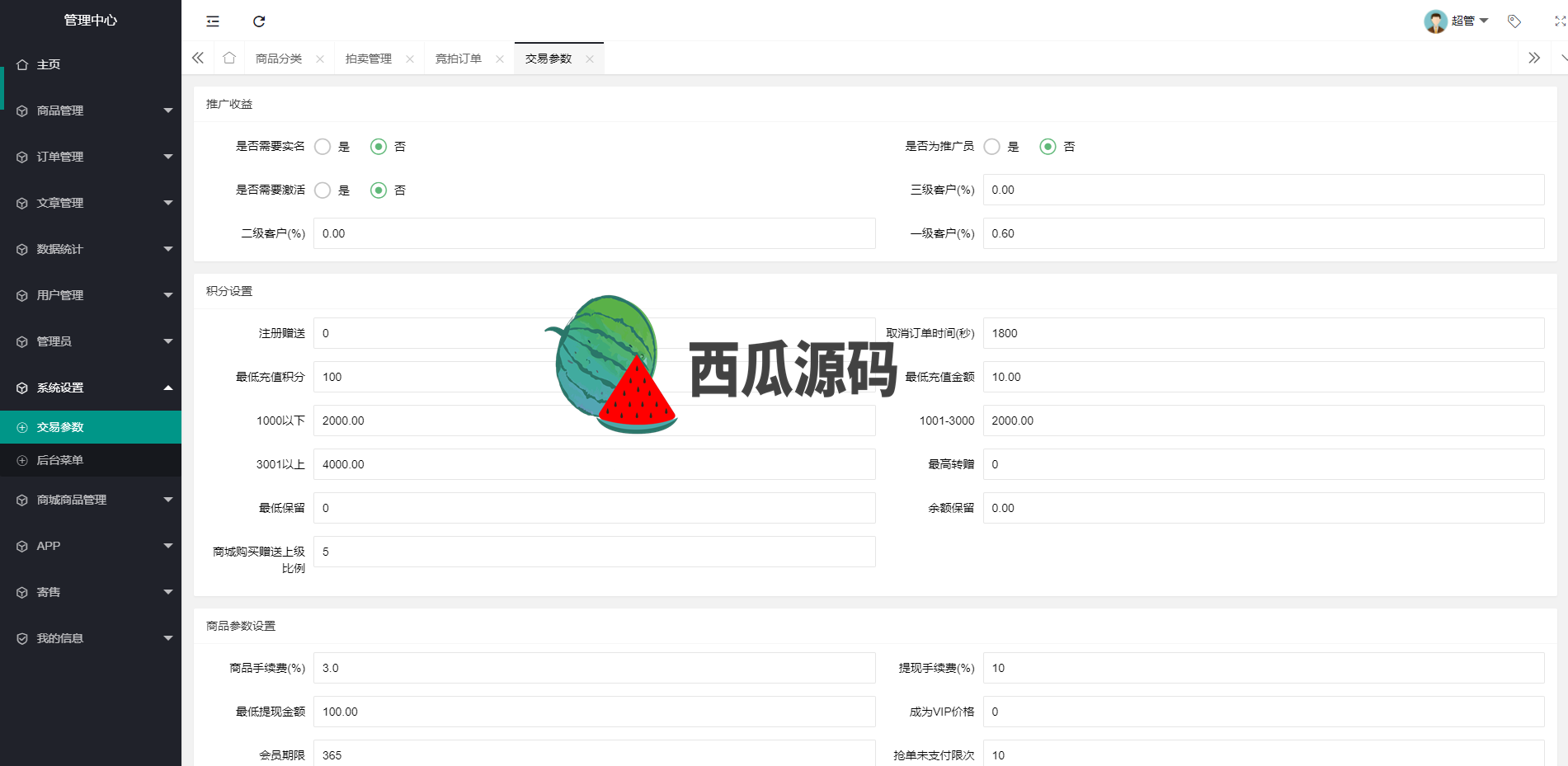
Task: Click the 寄售 cube icon
Action: pos(22,592)
